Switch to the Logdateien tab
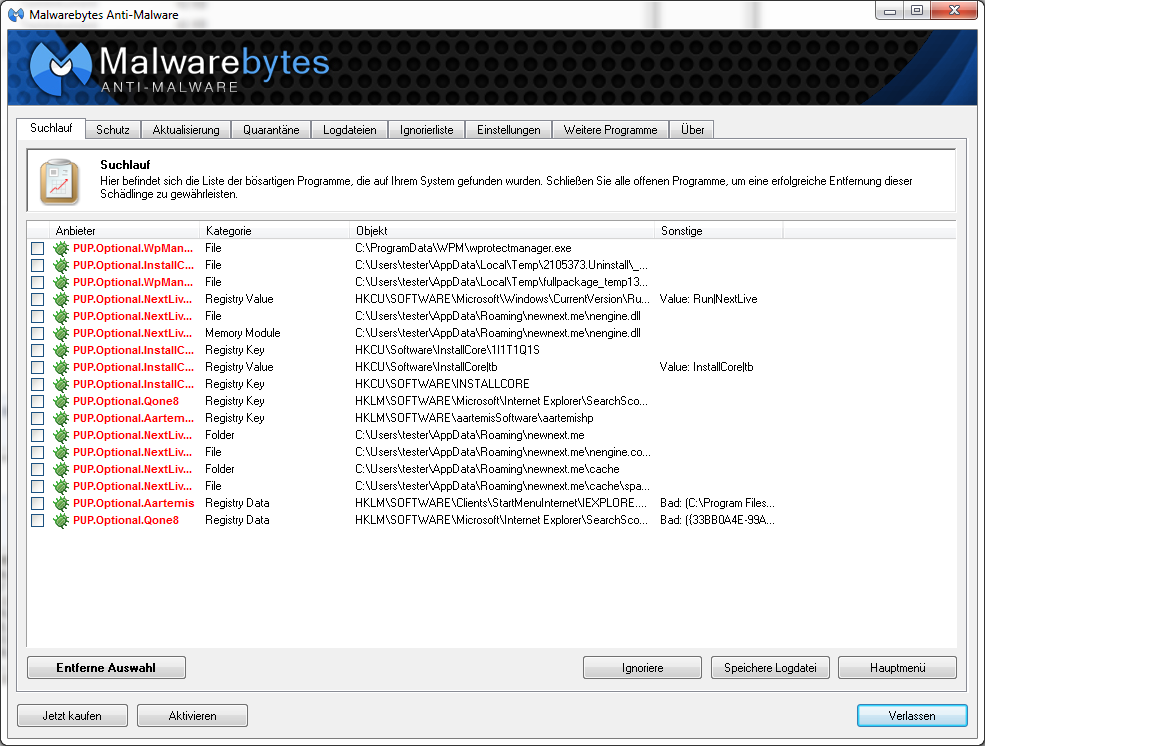 (350, 129)
